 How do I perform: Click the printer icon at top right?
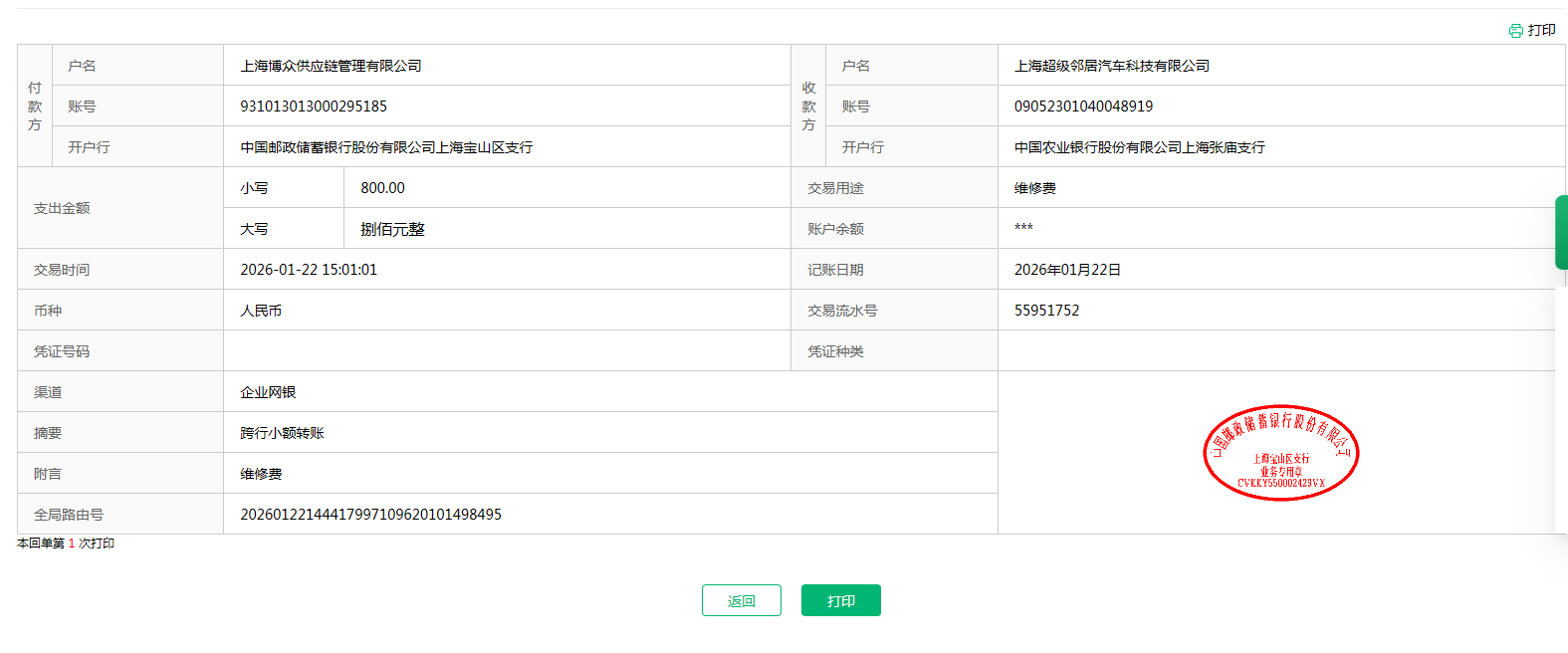coord(1515,31)
